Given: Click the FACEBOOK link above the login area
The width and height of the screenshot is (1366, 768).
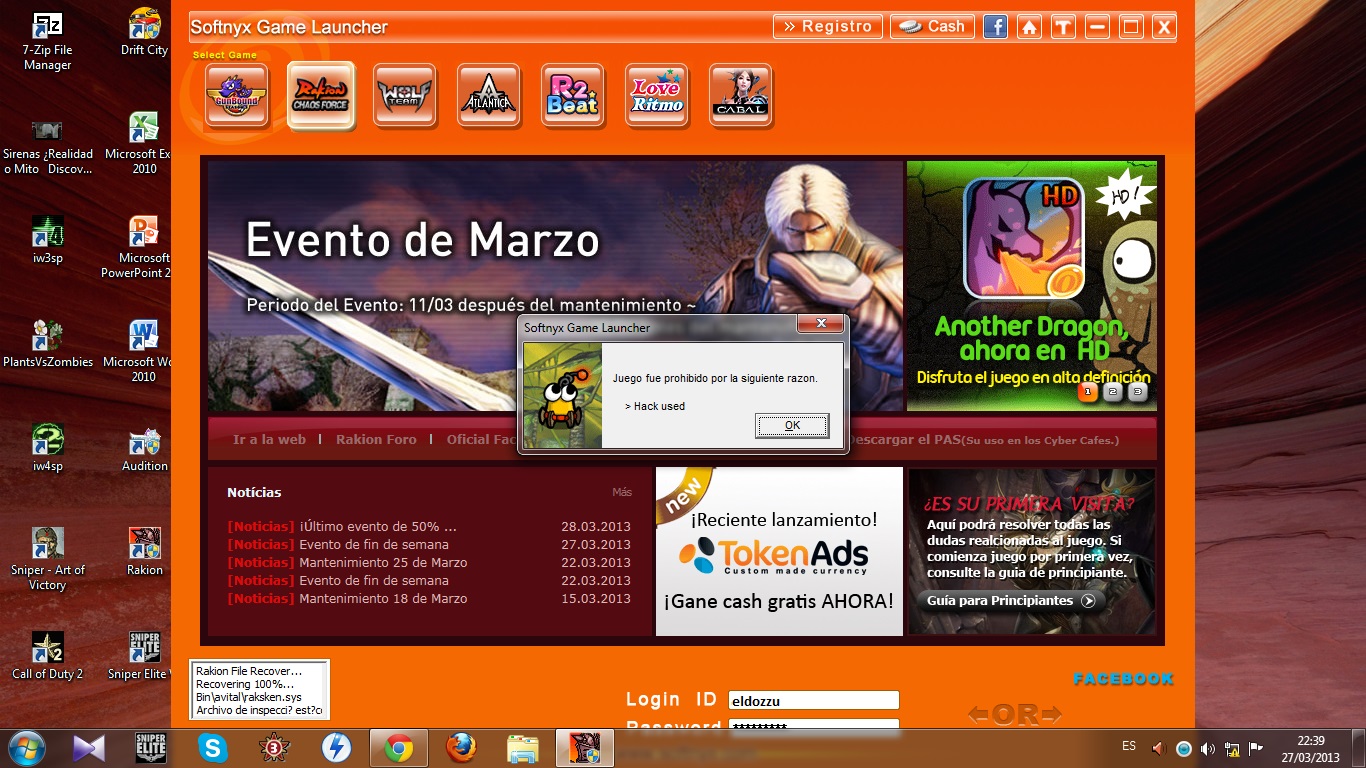Looking at the screenshot, I should tap(1123, 679).
